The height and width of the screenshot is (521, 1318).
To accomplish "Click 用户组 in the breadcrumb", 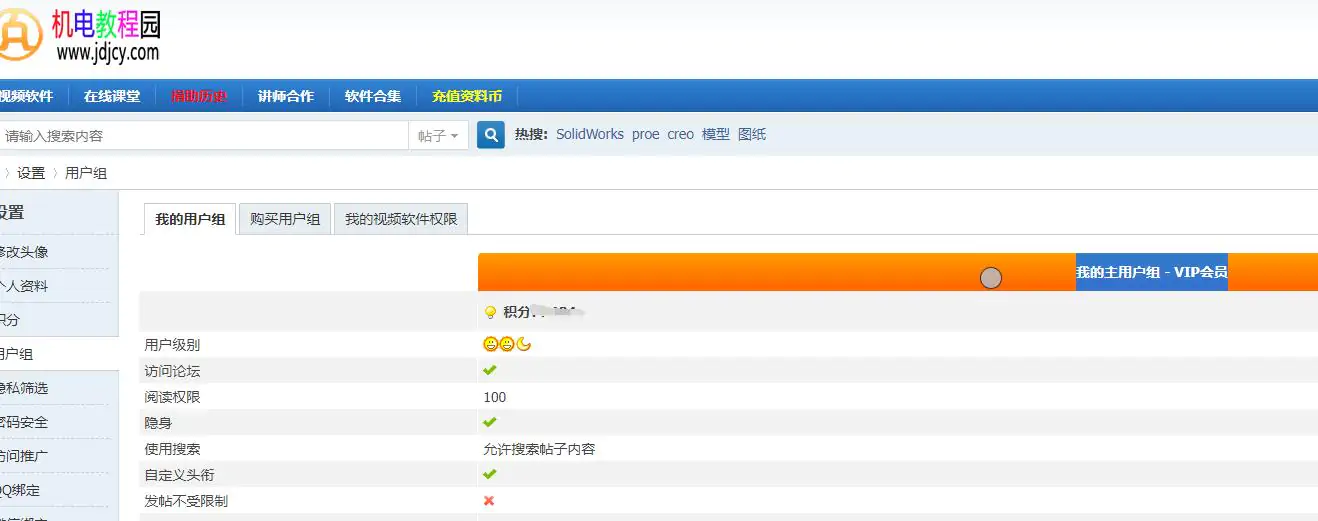I will coord(86,173).
